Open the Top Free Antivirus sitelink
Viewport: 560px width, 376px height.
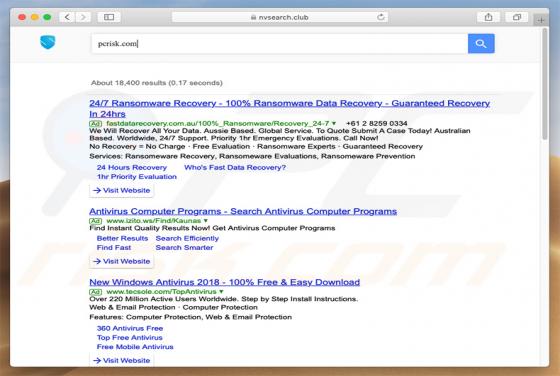point(130,338)
